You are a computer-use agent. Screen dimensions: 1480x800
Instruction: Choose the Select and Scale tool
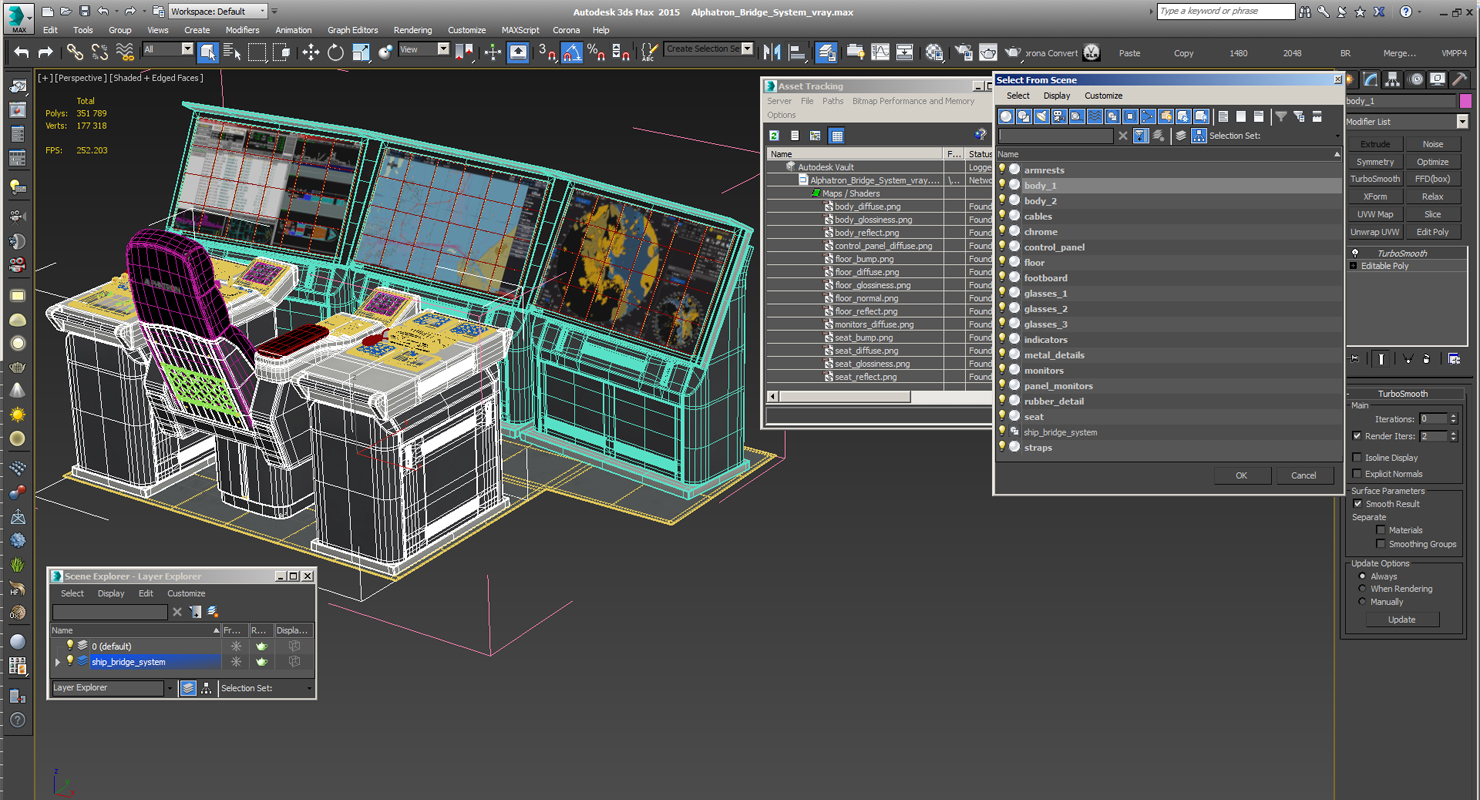pyautogui.click(x=361, y=52)
